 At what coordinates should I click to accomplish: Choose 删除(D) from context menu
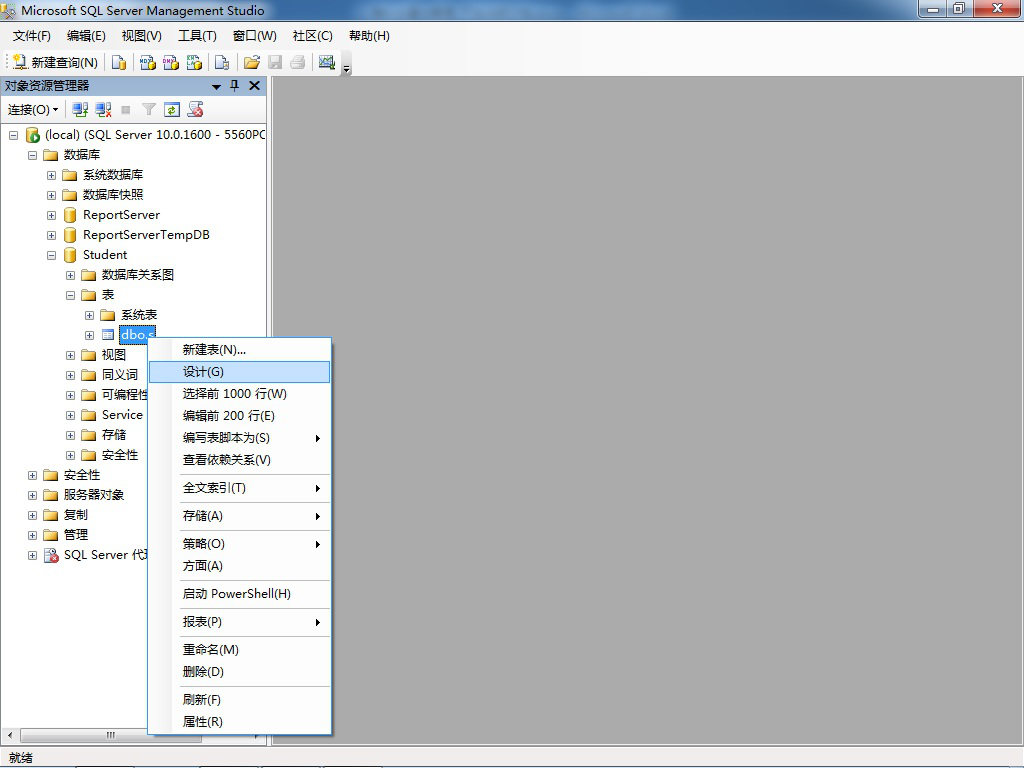coord(240,671)
